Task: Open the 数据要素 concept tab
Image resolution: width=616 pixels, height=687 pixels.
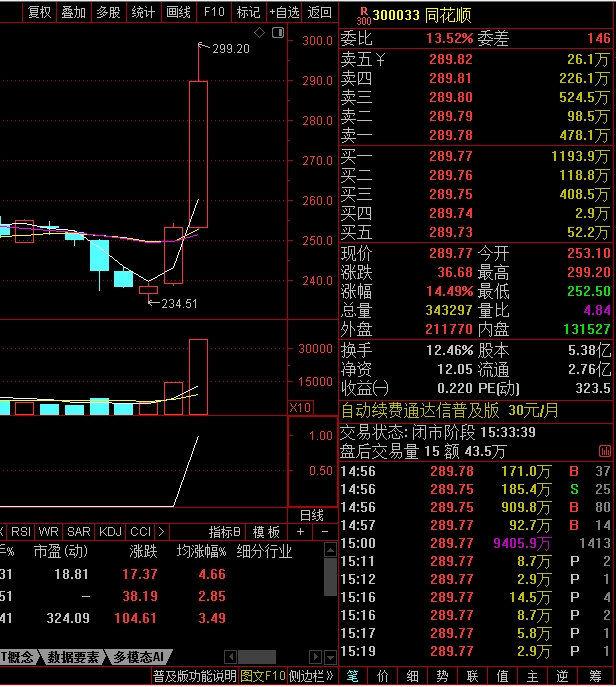Action: pos(73,657)
